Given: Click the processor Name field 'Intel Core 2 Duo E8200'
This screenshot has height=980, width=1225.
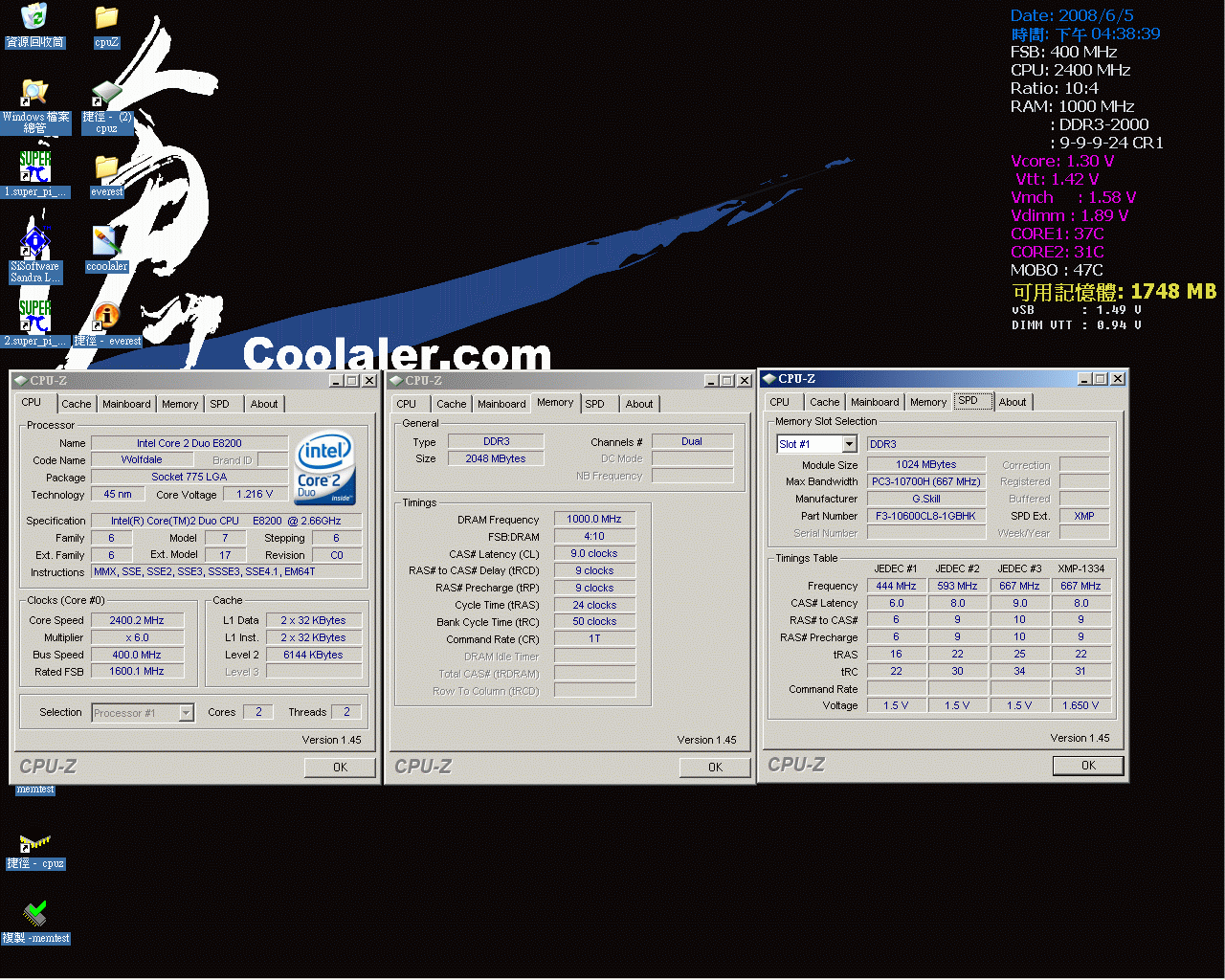Looking at the screenshot, I should (189, 443).
